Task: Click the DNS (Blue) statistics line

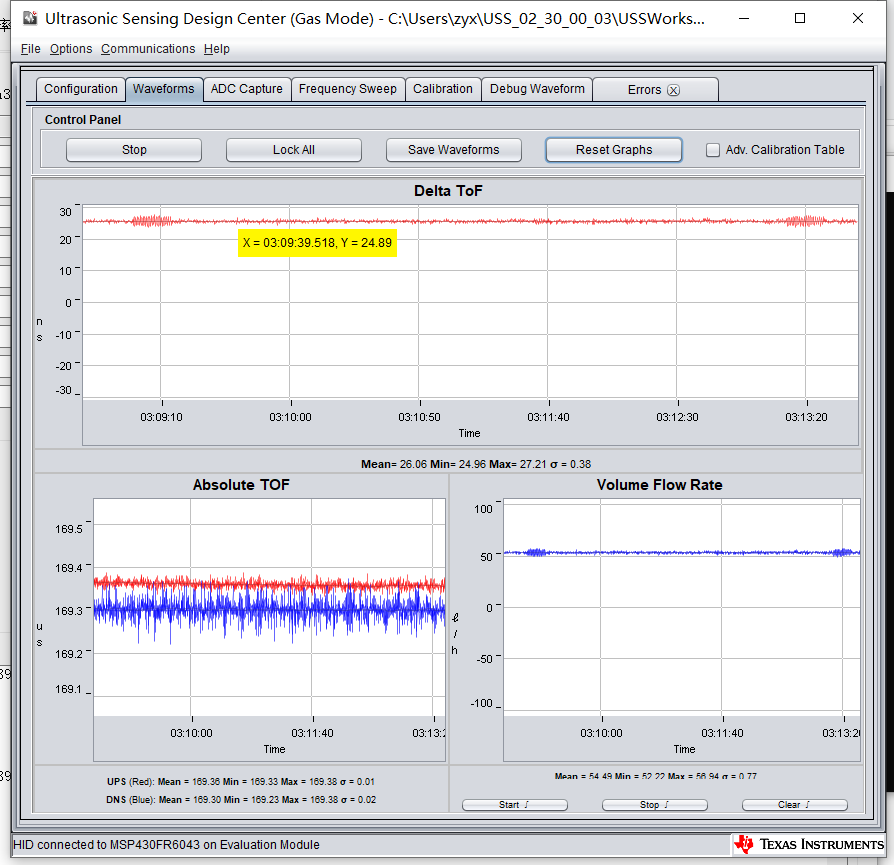Action: coord(241,800)
